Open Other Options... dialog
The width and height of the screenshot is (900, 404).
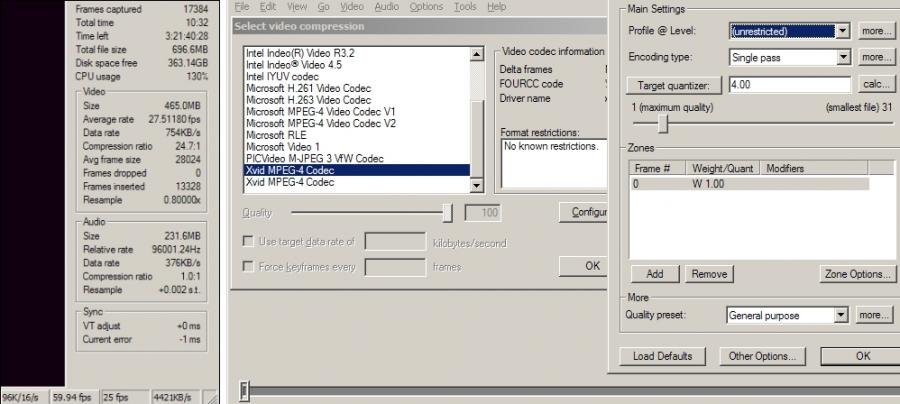762,356
